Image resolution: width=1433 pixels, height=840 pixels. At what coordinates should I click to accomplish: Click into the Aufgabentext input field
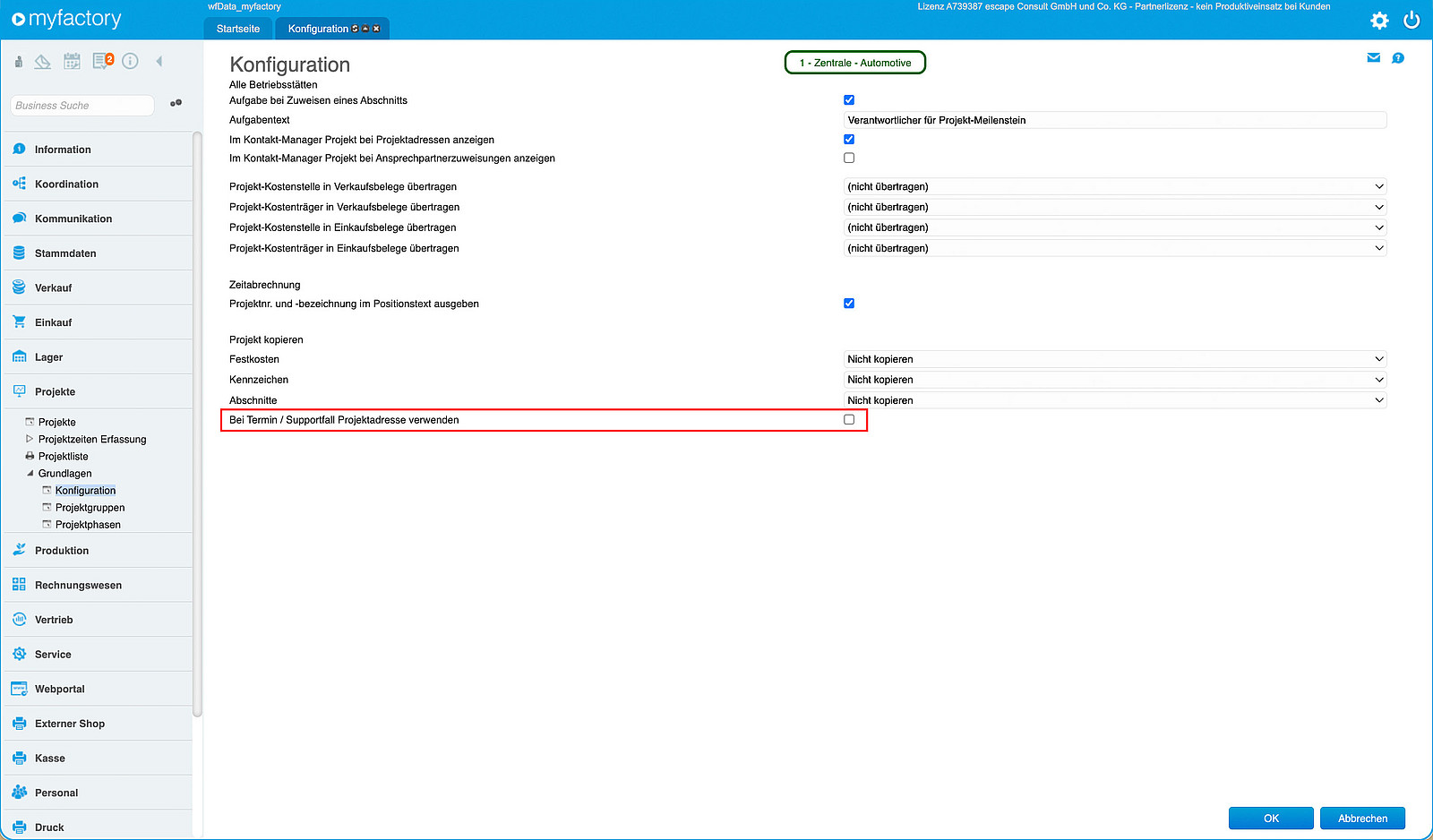(x=1115, y=120)
